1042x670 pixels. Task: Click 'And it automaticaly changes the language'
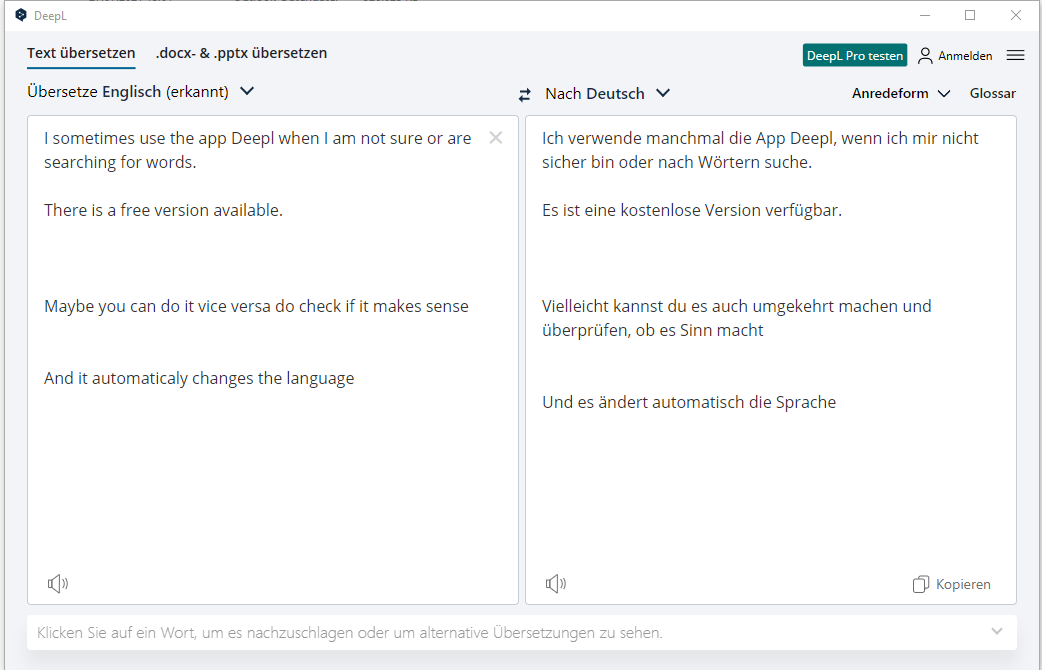click(199, 379)
